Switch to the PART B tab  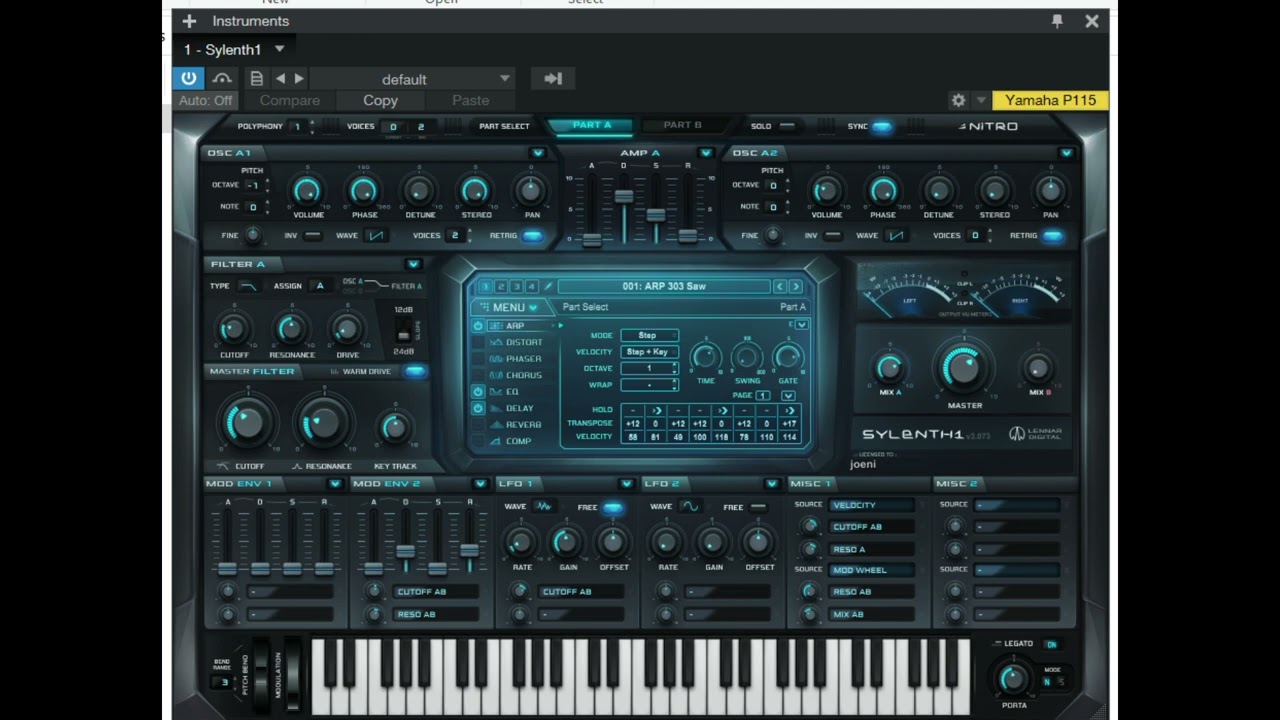tap(683, 126)
